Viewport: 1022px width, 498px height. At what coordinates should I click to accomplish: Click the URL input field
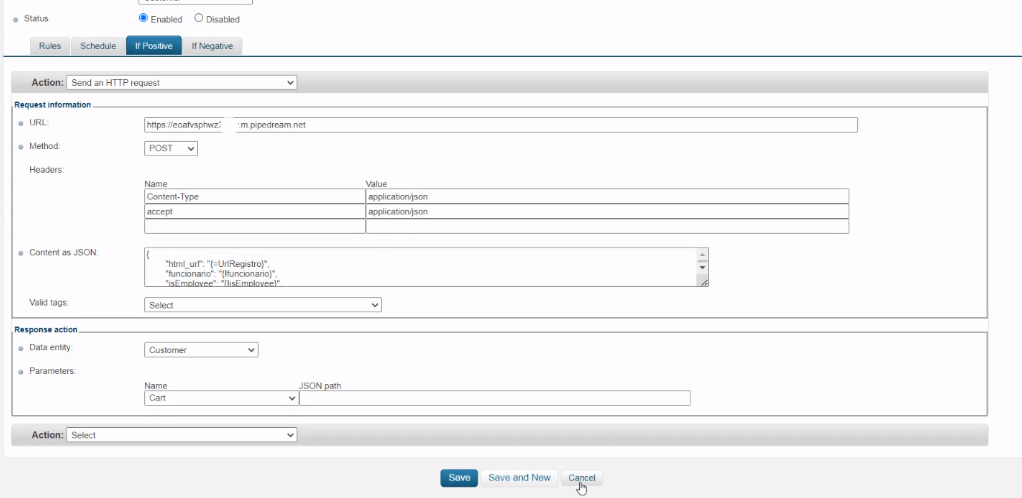point(500,125)
